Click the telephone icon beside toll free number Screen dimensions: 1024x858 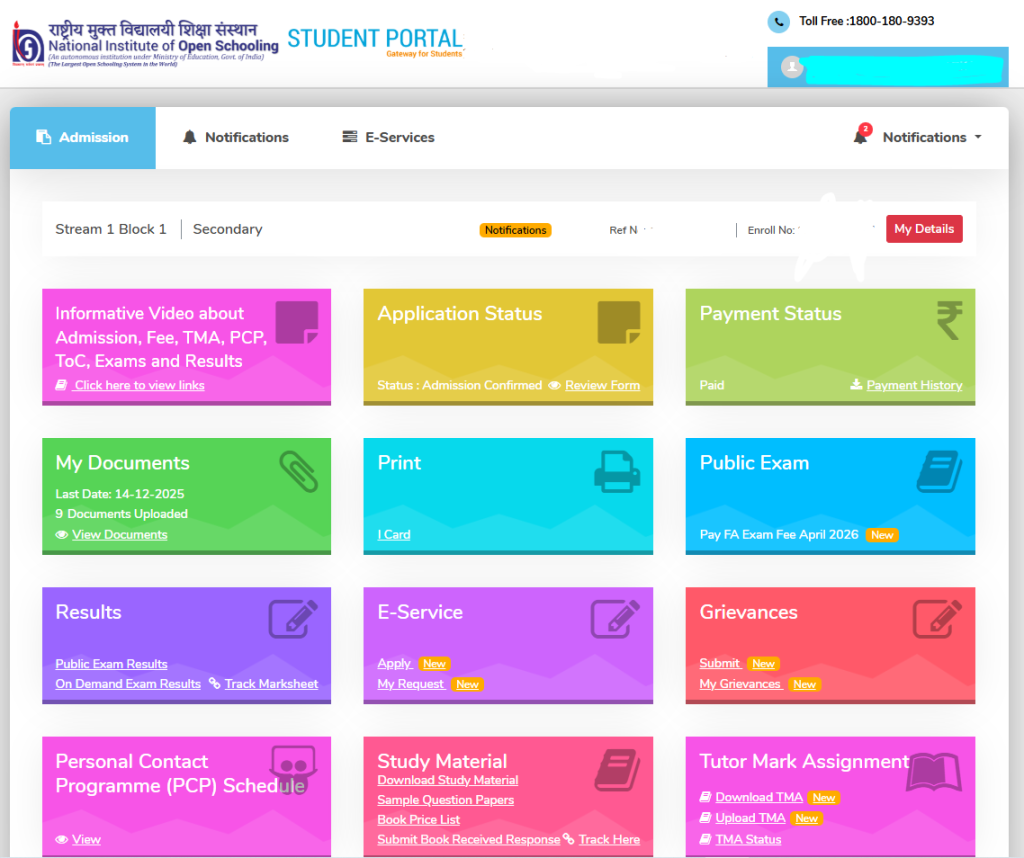(x=778, y=21)
